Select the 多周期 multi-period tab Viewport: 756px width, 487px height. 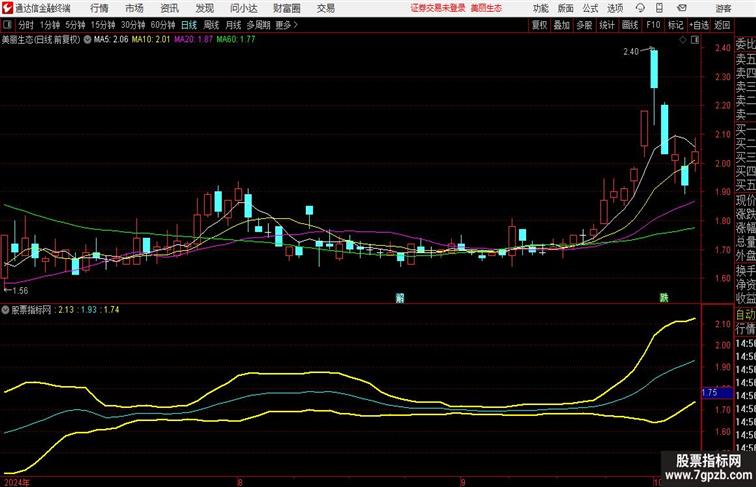tap(258, 25)
